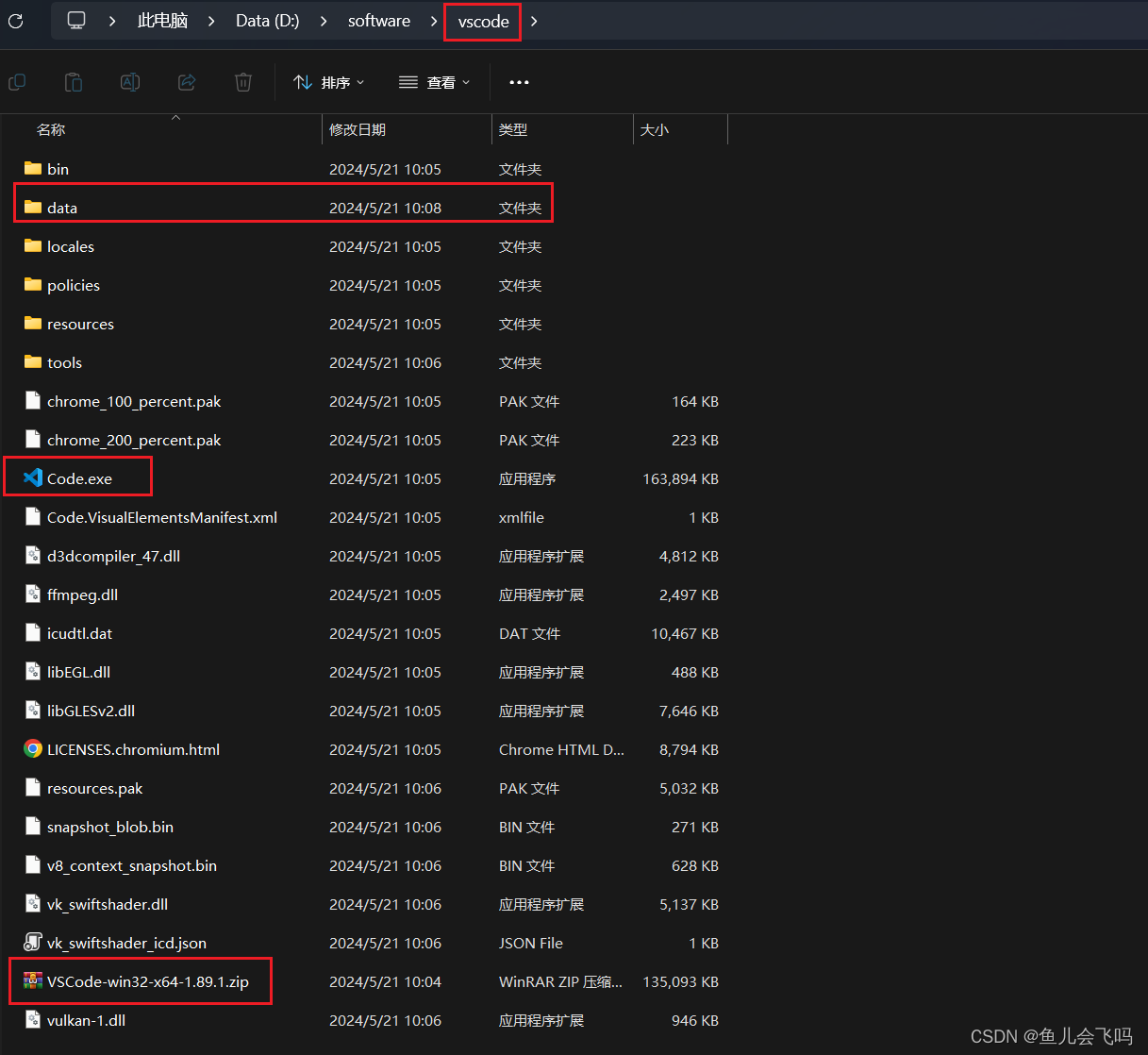
Task: Select the vk_swiftshader.dll file name
Action: (x=108, y=904)
